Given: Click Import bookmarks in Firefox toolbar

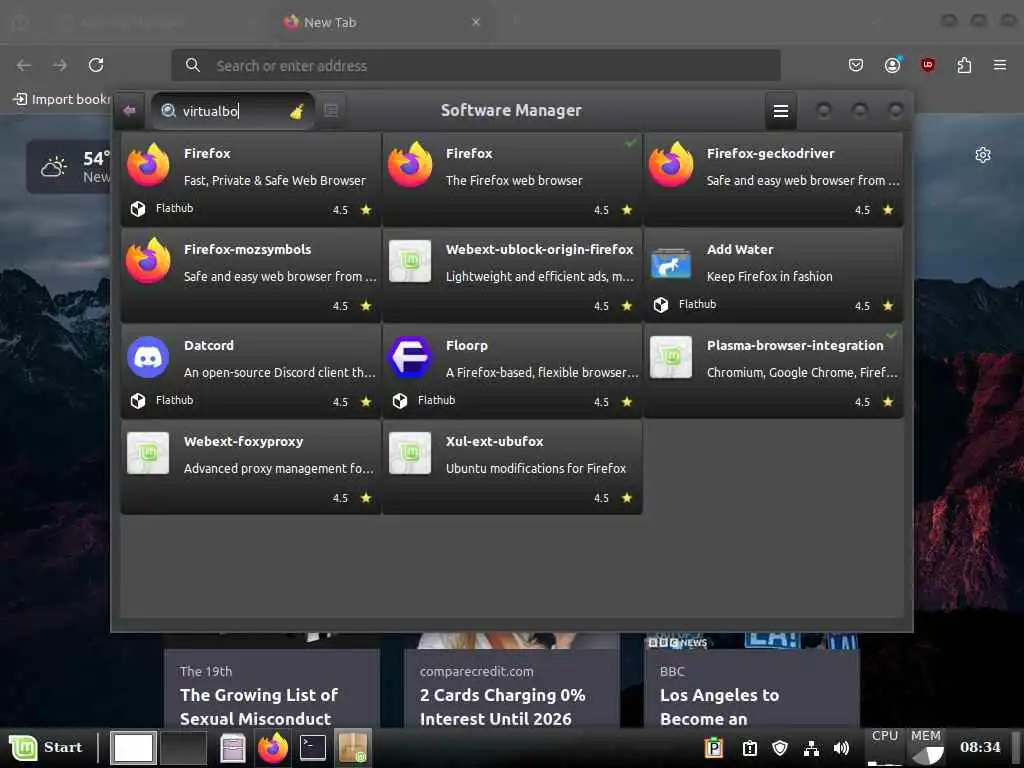Looking at the screenshot, I should [x=62, y=99].
